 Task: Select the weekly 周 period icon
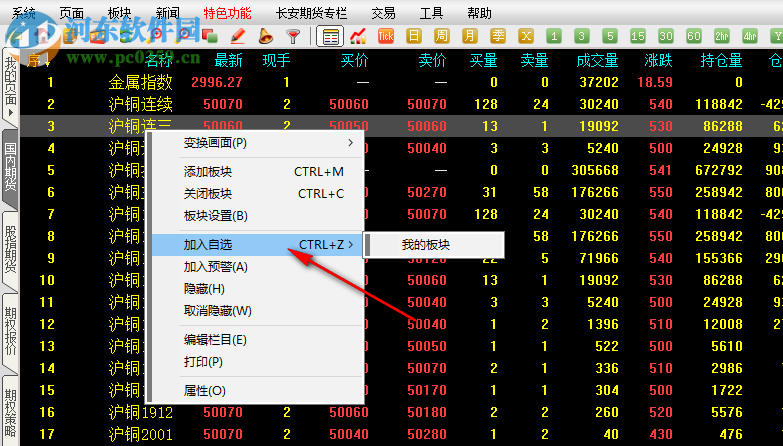tap(441, 36)
